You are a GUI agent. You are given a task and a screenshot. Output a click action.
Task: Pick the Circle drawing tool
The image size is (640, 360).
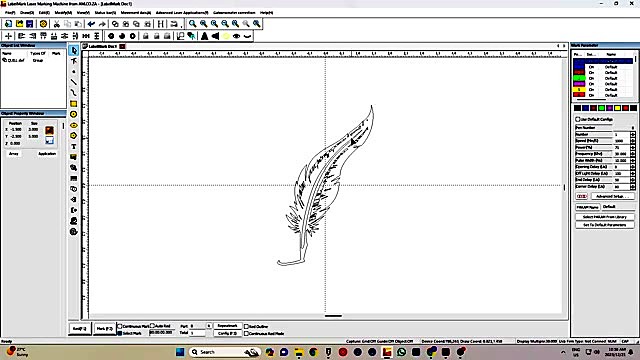point(73,114)
